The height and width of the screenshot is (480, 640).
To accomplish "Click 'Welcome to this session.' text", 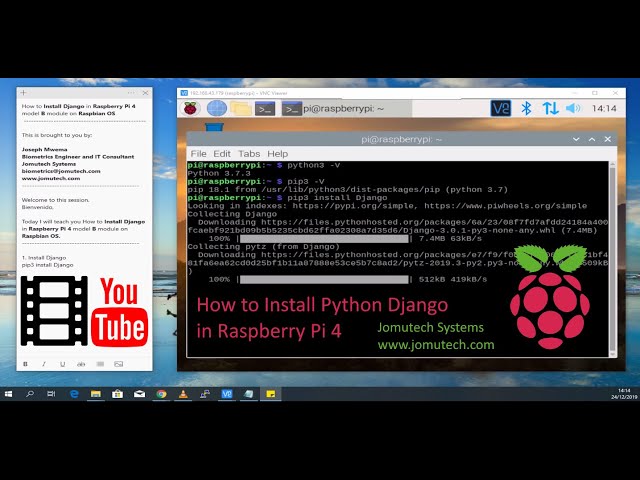I will [56, 200].
